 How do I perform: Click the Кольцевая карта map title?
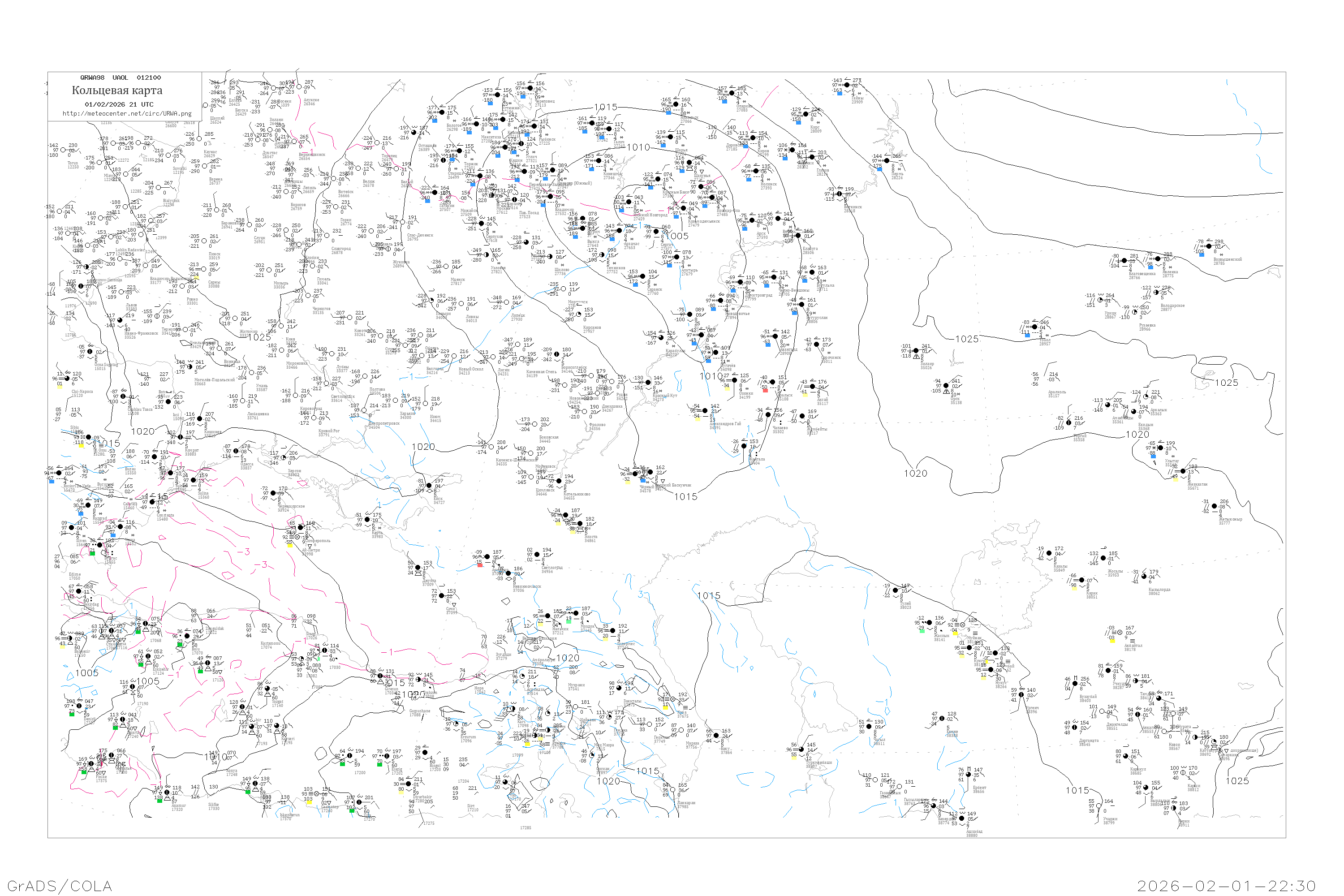coord(117,90)
